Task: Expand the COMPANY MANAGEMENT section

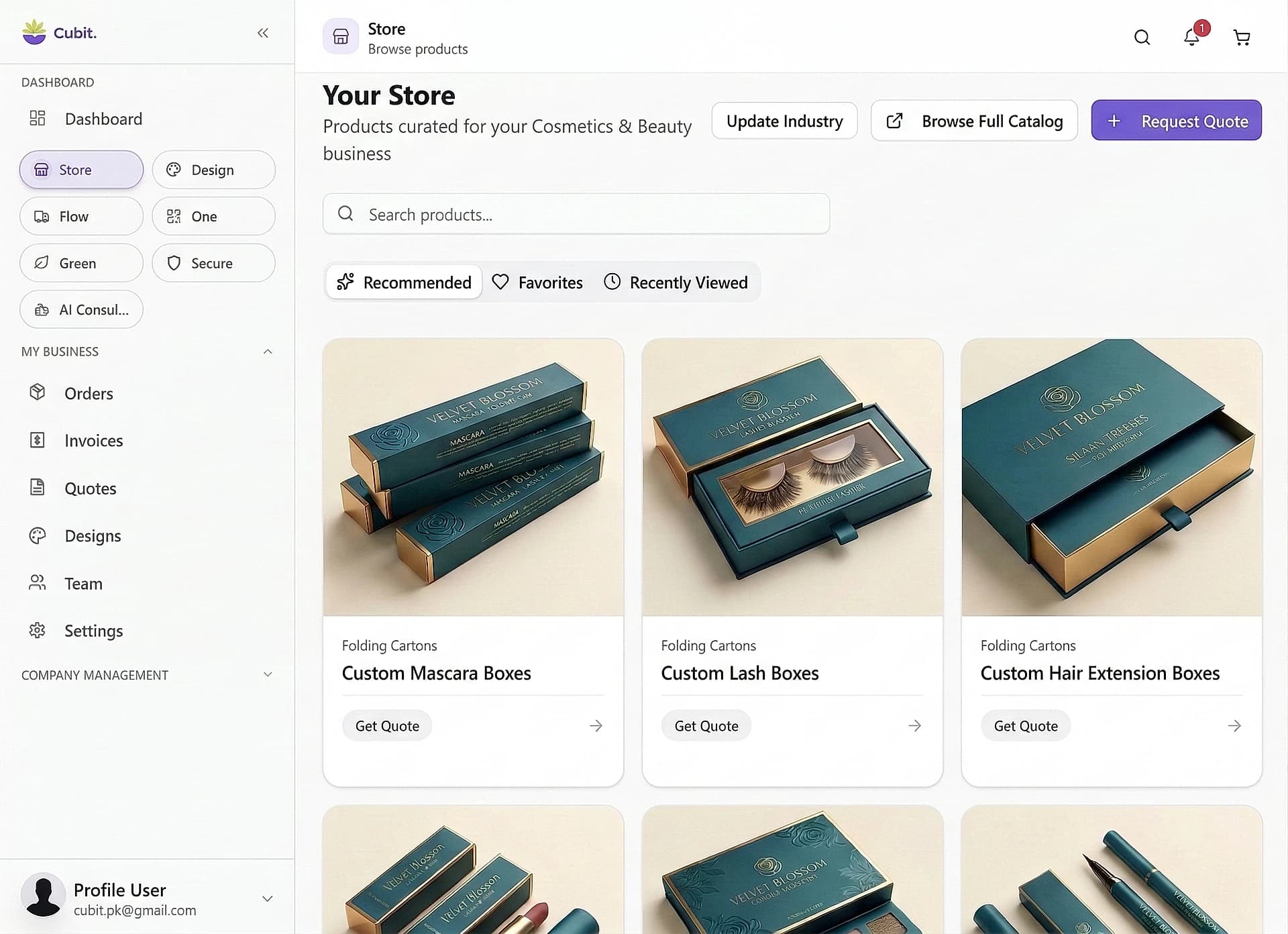Action: [268, 674]
